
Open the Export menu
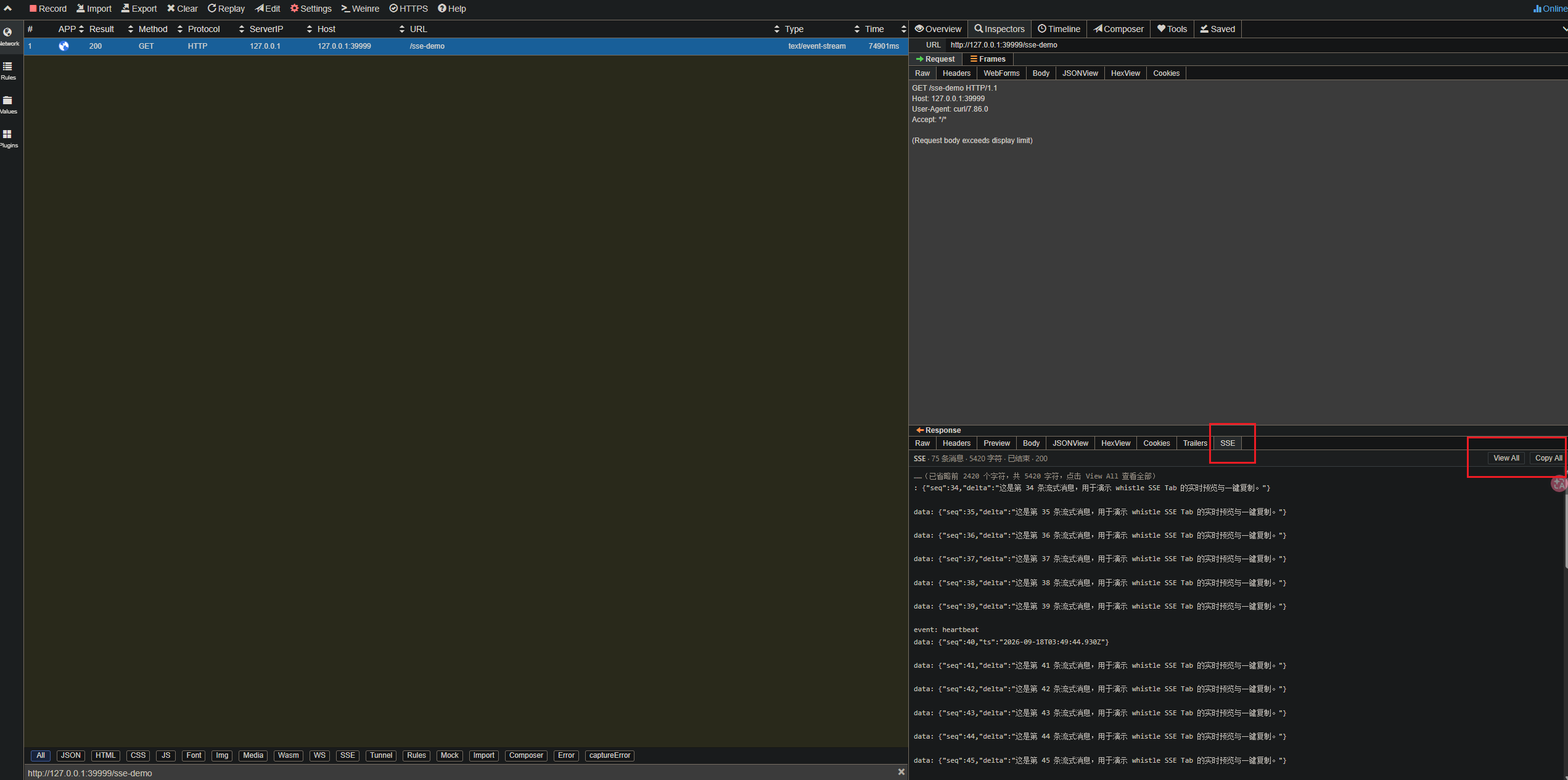(139, 9)
